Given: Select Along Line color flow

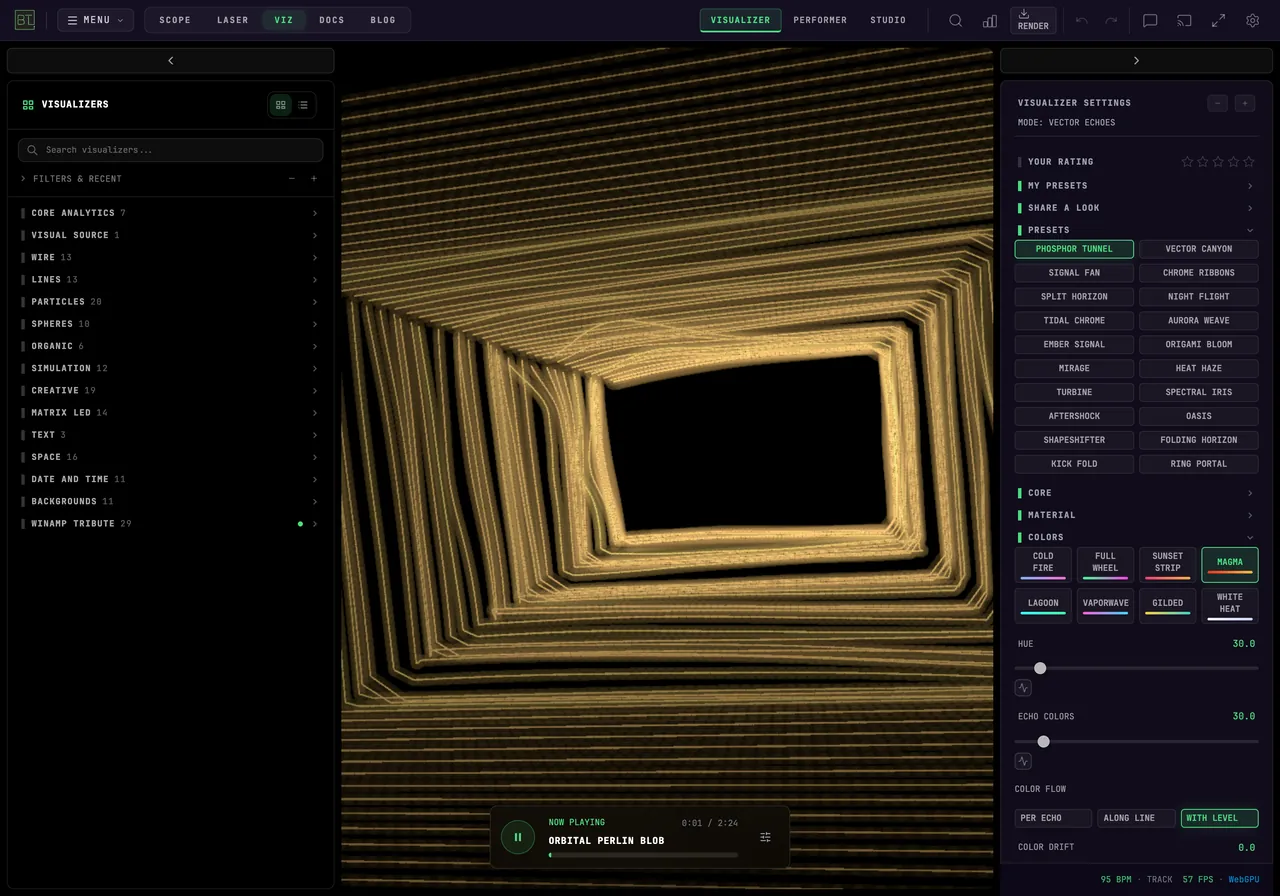Looking at the screenshot, I should 1136,818.
